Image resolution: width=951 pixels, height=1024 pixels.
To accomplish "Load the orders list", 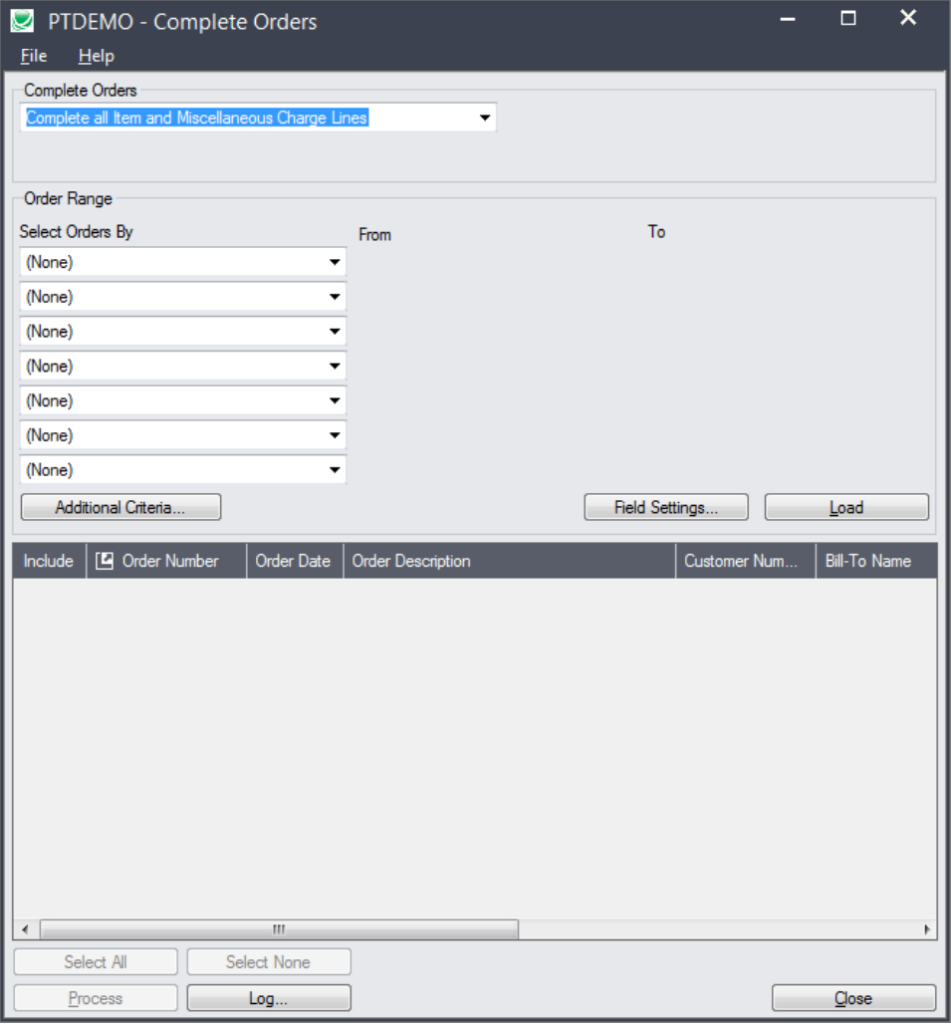I will pos(846,507).
